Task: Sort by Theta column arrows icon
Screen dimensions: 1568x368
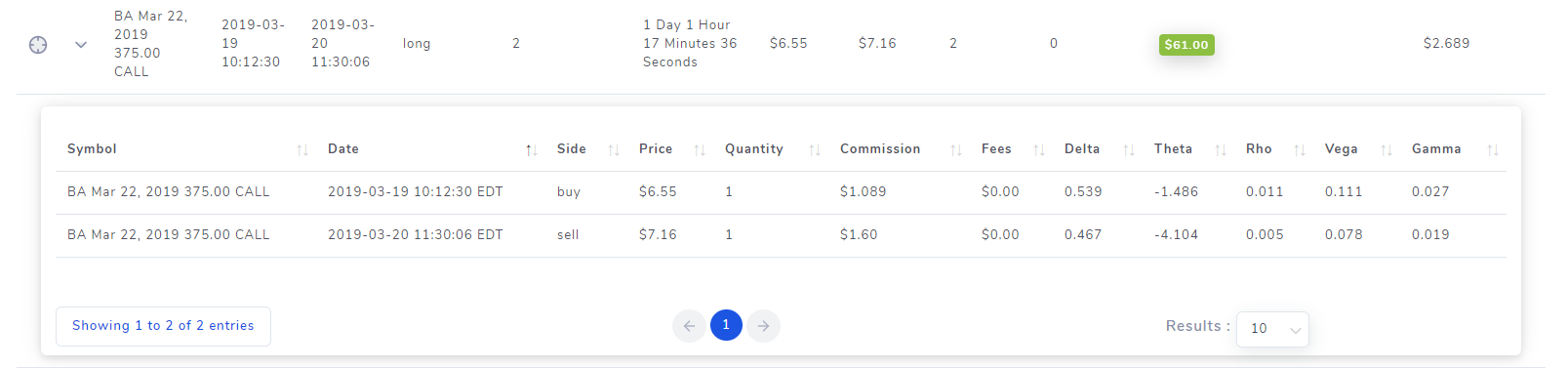Action: 1221,149
